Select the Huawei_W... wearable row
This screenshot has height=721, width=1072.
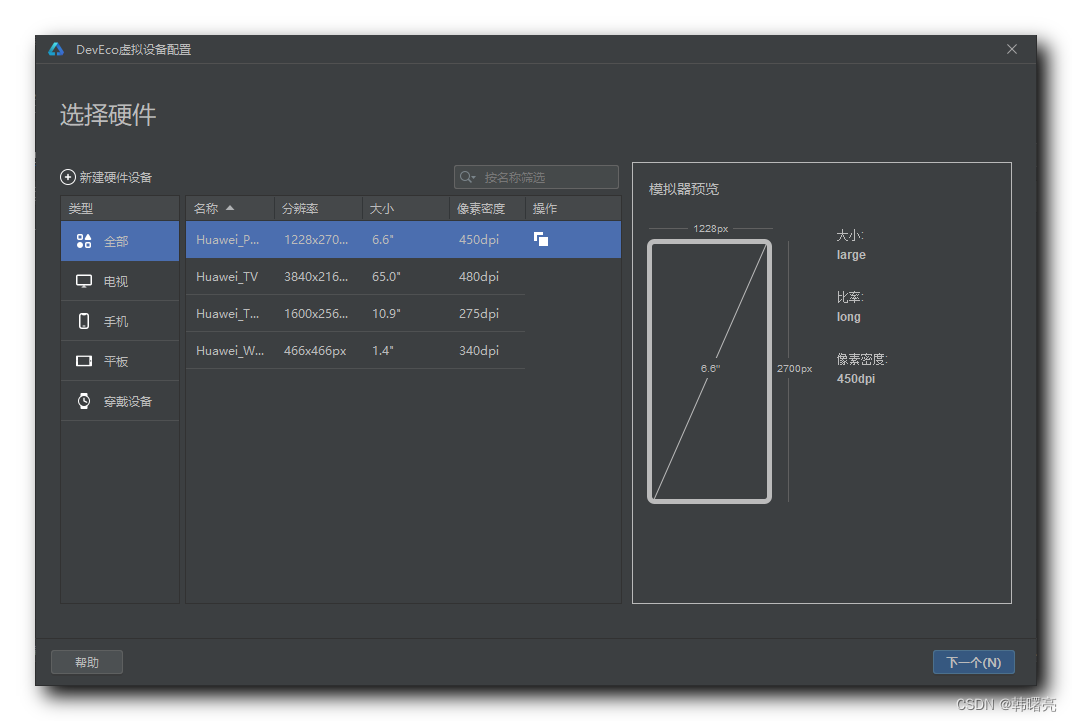click(356, 350)
